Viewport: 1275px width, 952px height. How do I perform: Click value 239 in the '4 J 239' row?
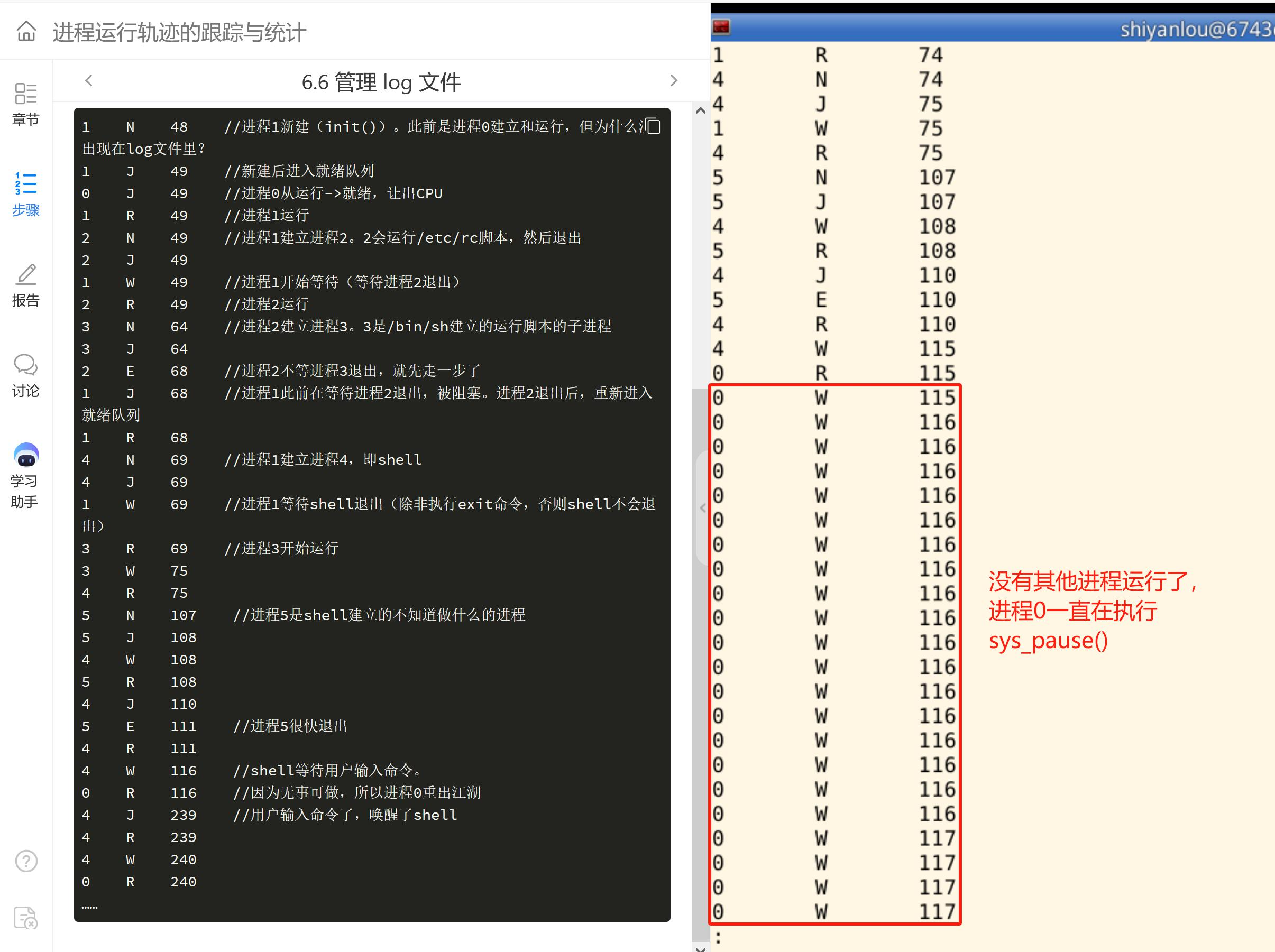pyautogui.click(x=184, y=815)
